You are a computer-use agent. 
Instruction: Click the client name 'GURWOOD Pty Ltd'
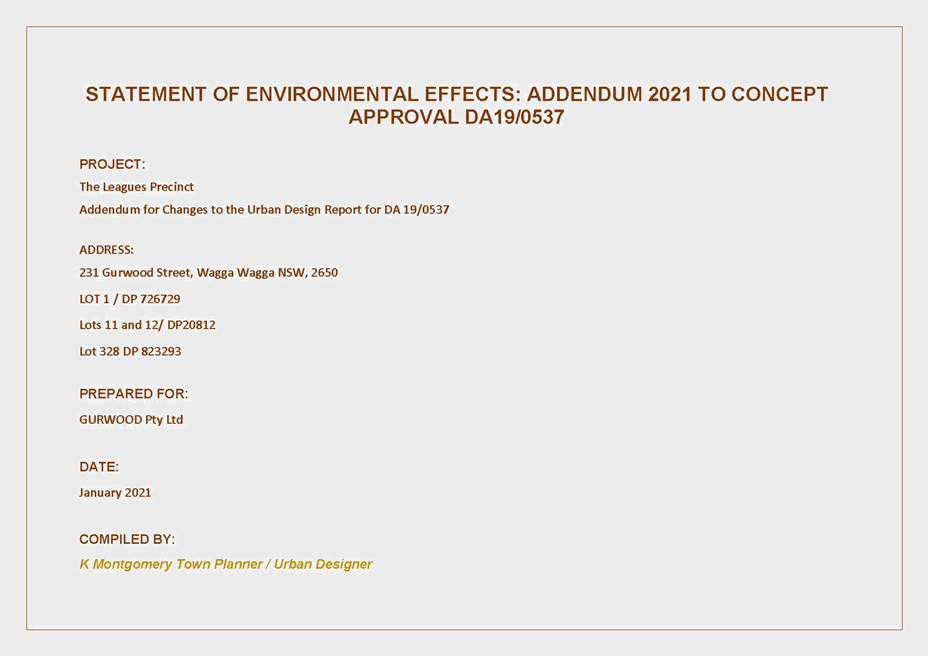131,420
